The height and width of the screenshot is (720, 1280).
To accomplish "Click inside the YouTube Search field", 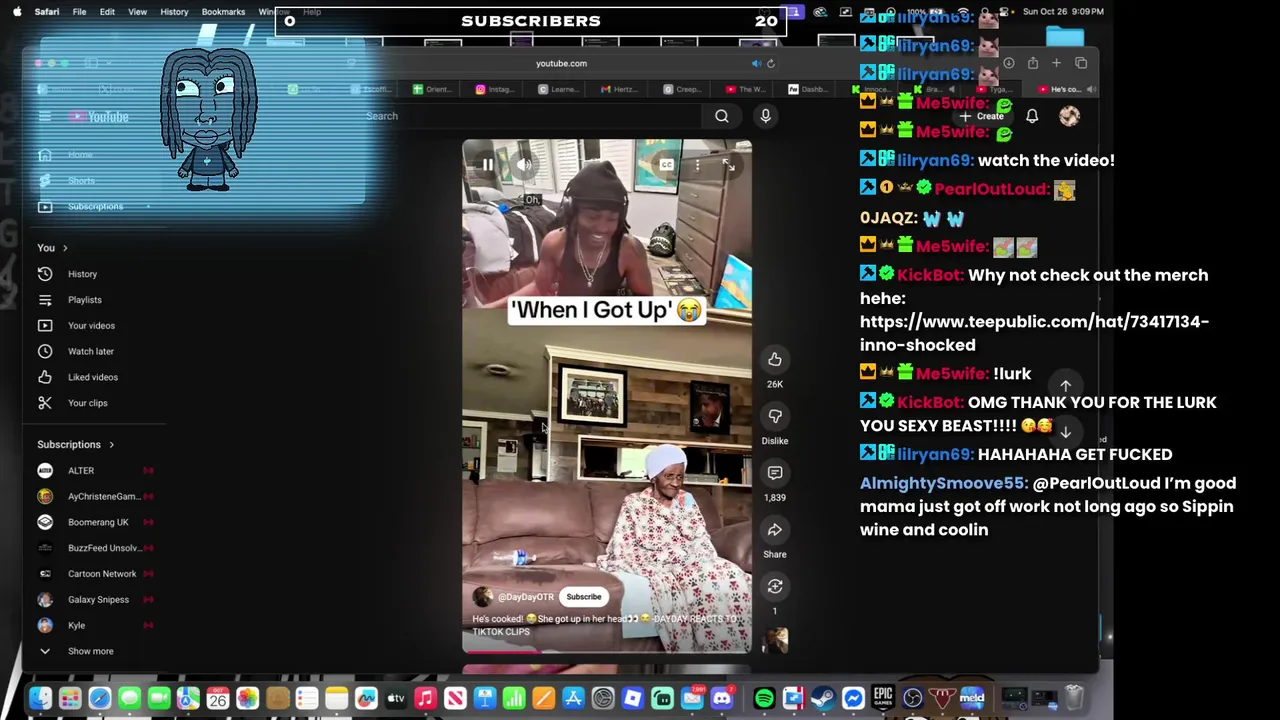I will click(530, 116).
